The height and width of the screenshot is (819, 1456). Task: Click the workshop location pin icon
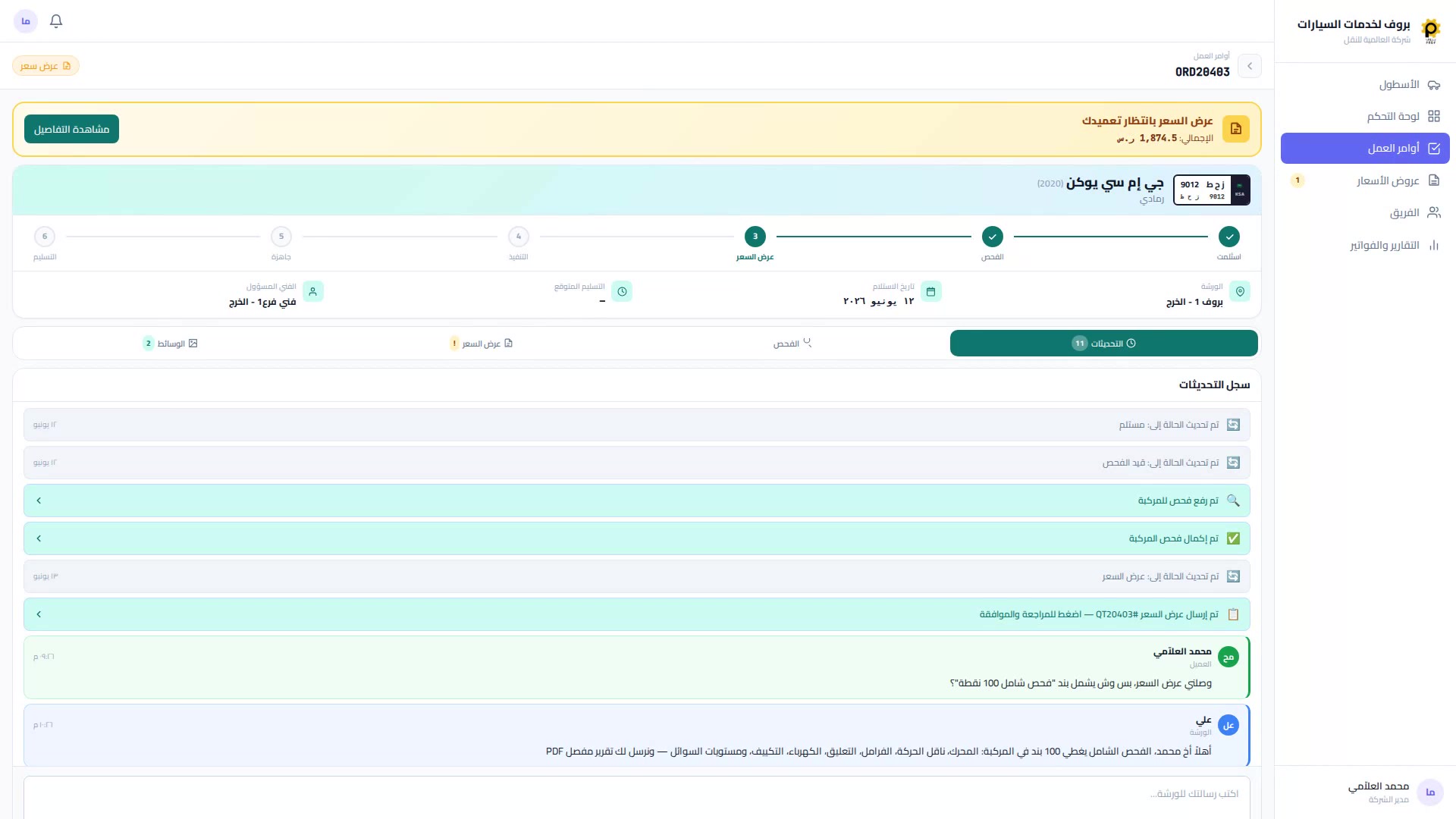pos(1240,291)
